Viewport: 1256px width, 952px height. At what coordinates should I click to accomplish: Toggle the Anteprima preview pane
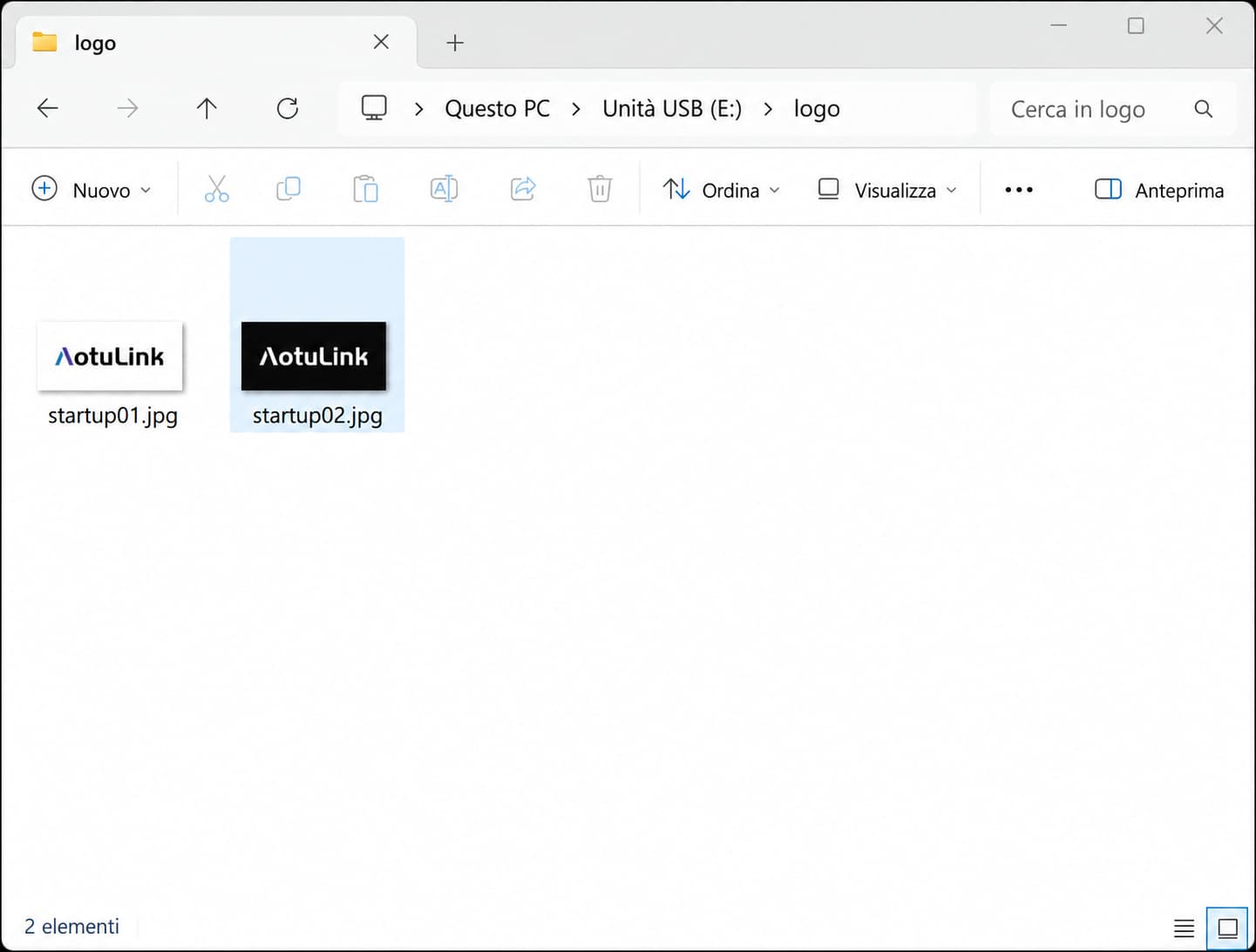pos(1159,189)
